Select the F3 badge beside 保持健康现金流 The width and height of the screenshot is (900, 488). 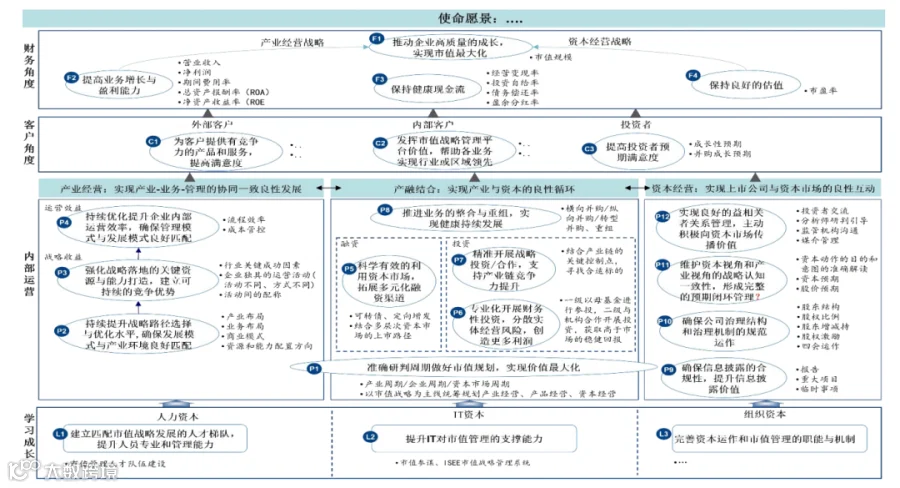click(x=379, y=79)
